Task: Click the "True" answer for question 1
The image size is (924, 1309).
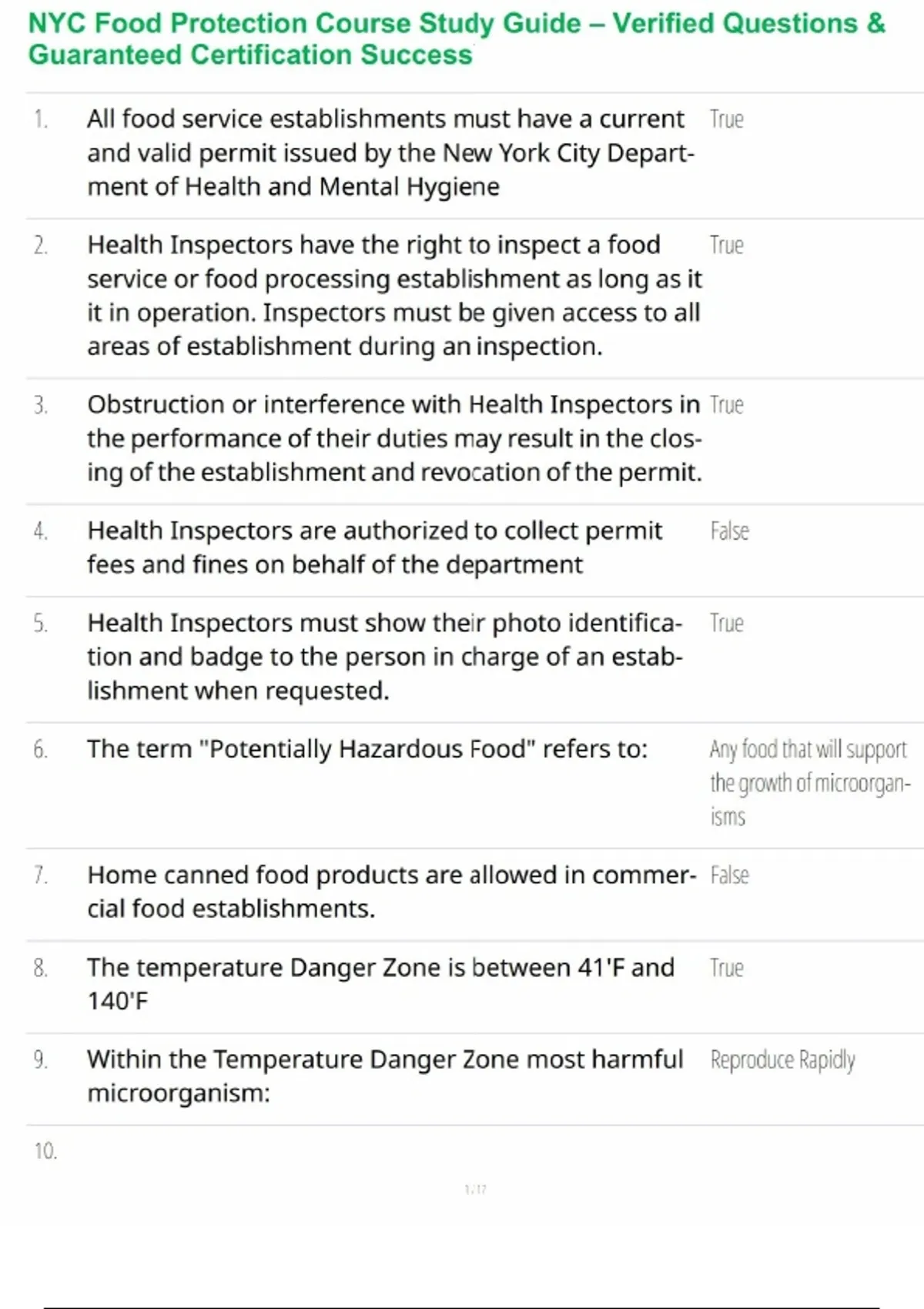Action: (726, 119)
